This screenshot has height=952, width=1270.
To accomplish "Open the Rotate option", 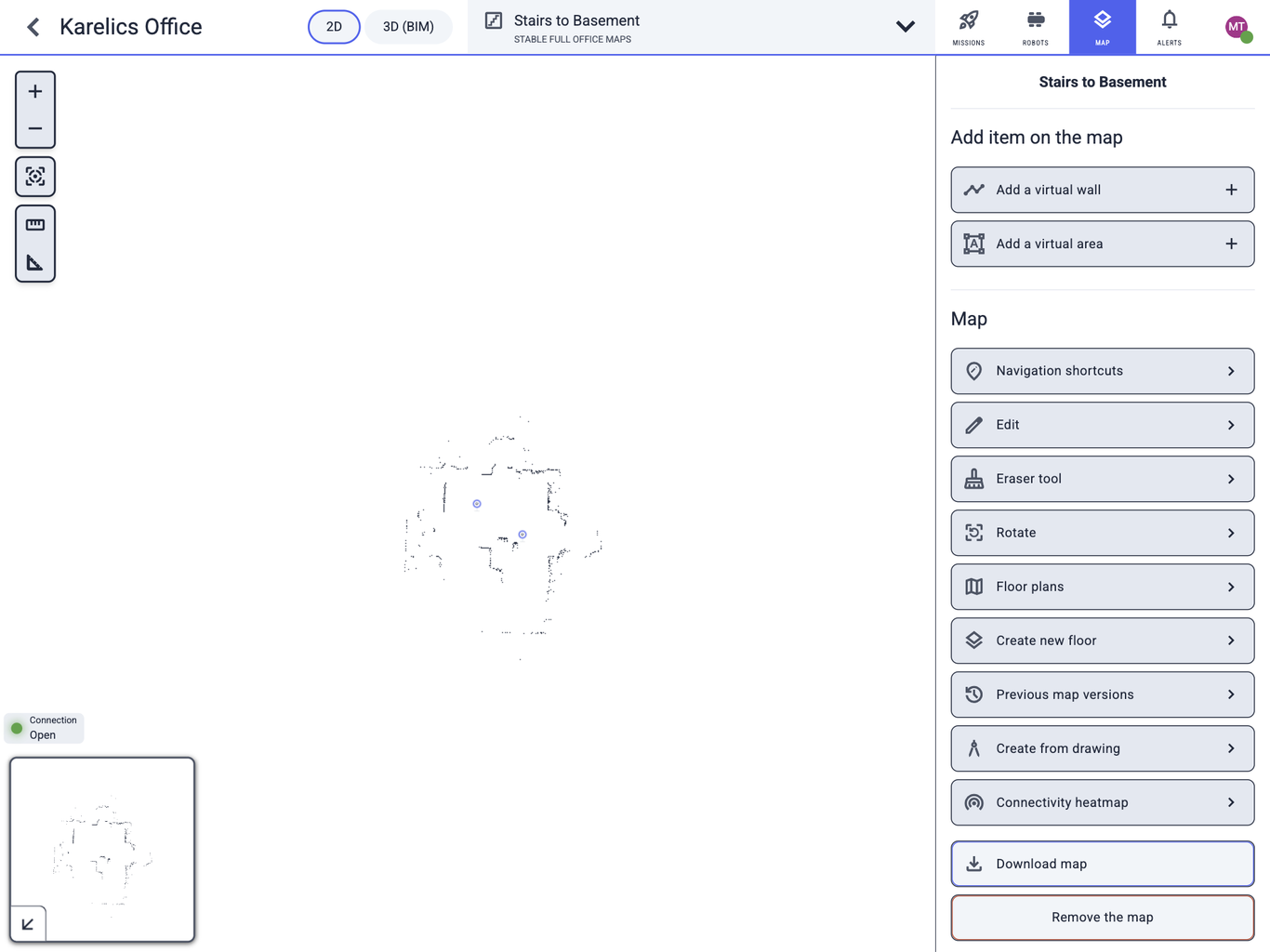I will coord(1103,533).
